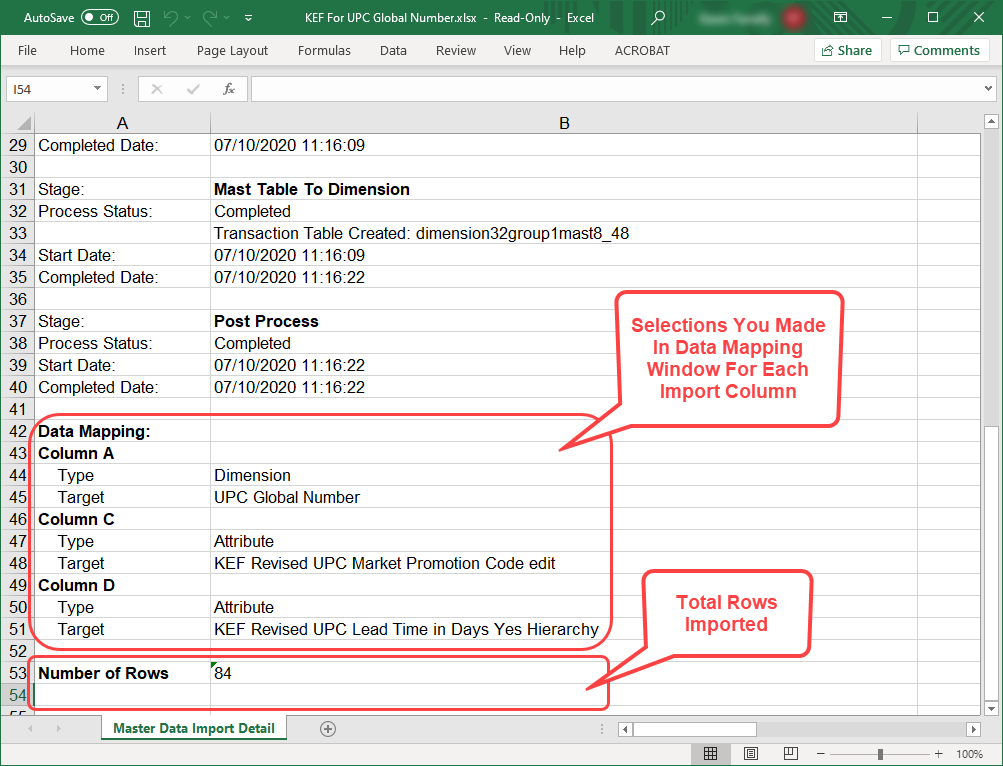The width and height of the screenshot is (1003, 766).
Task: Switch to Page Layout view icon
Action: tap(750, 754)
